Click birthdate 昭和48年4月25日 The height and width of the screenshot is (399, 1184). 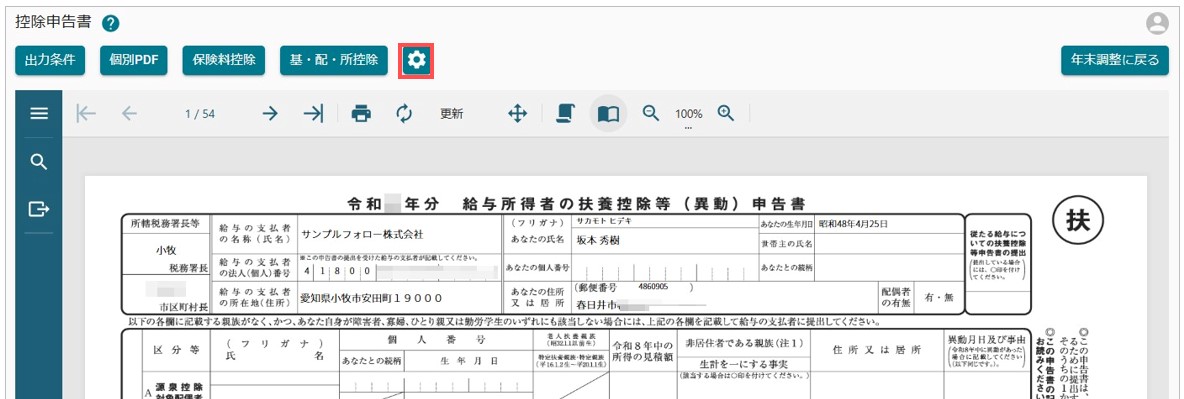pyautogui.click(x=853, y=224)
